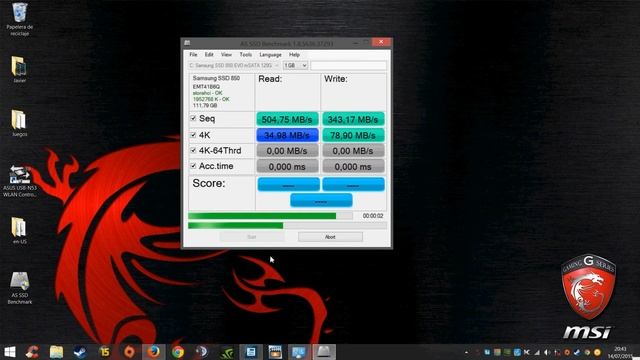640x360 pixels.
Task: Click the Abort button
Action: click(x=330, y=237)
